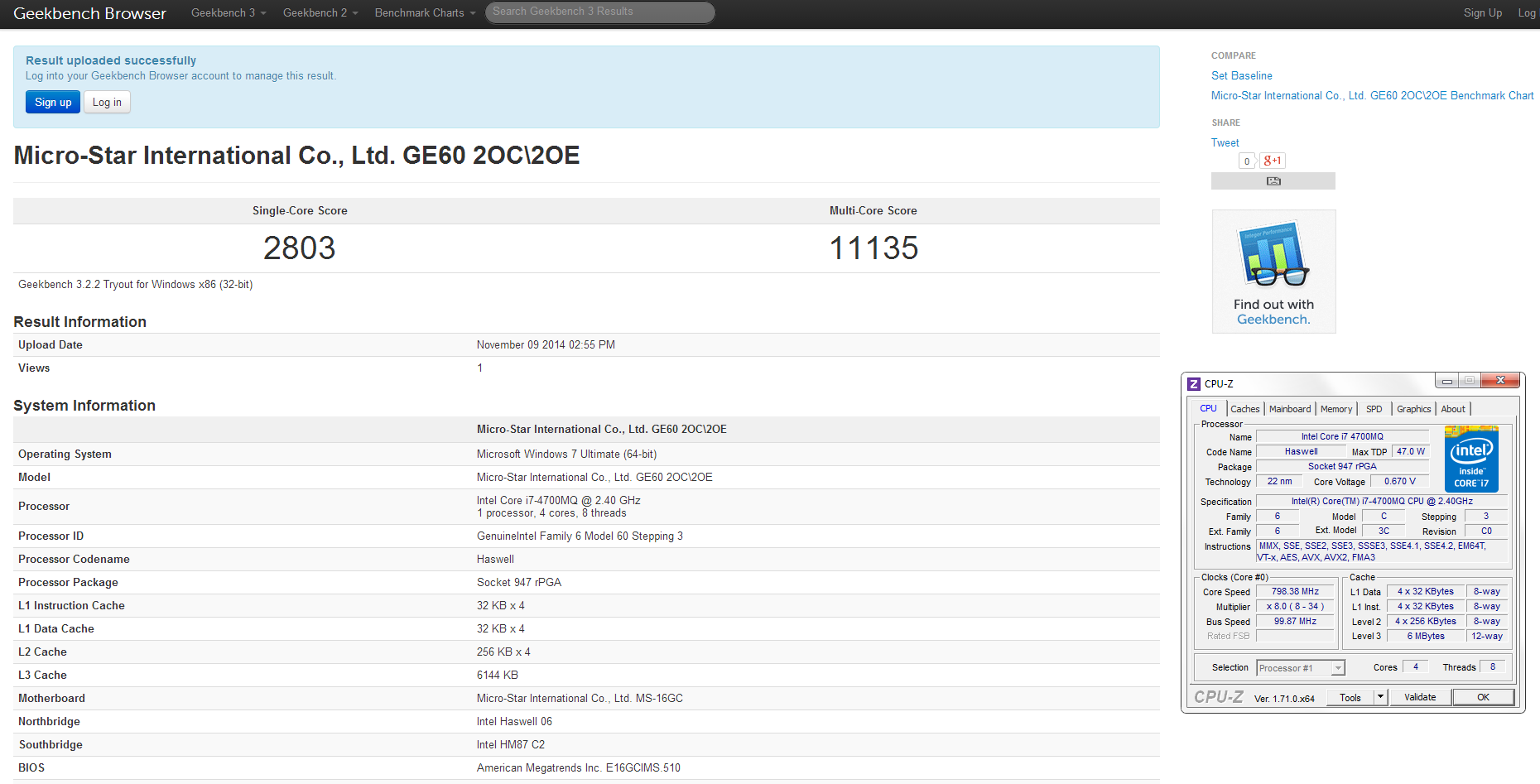Open the Geekbench 2 dropdown menu
The width and height of the screenshot is (1540, 784).
coord(320,12)
